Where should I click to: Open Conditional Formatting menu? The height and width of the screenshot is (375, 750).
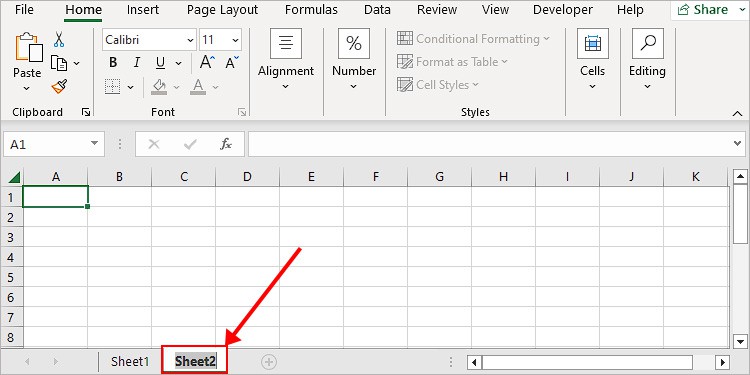(474, 39)
